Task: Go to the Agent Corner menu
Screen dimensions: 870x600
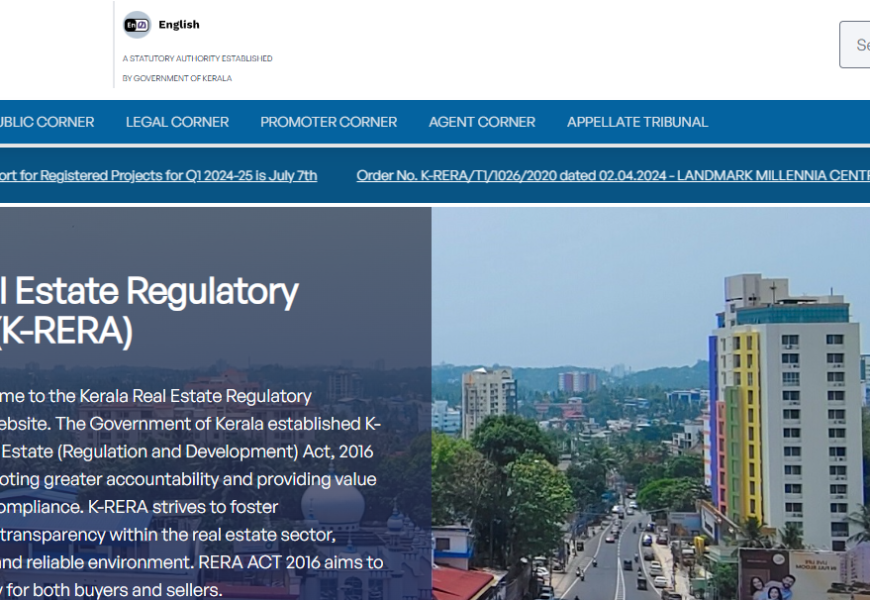Action: [x=482, y=122]
